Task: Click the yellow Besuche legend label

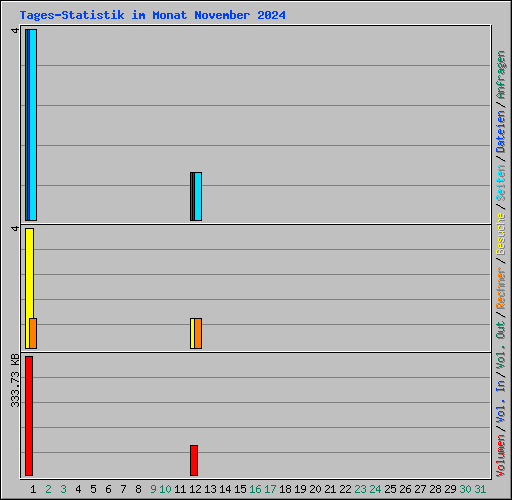Action: [x=500, y=234]
